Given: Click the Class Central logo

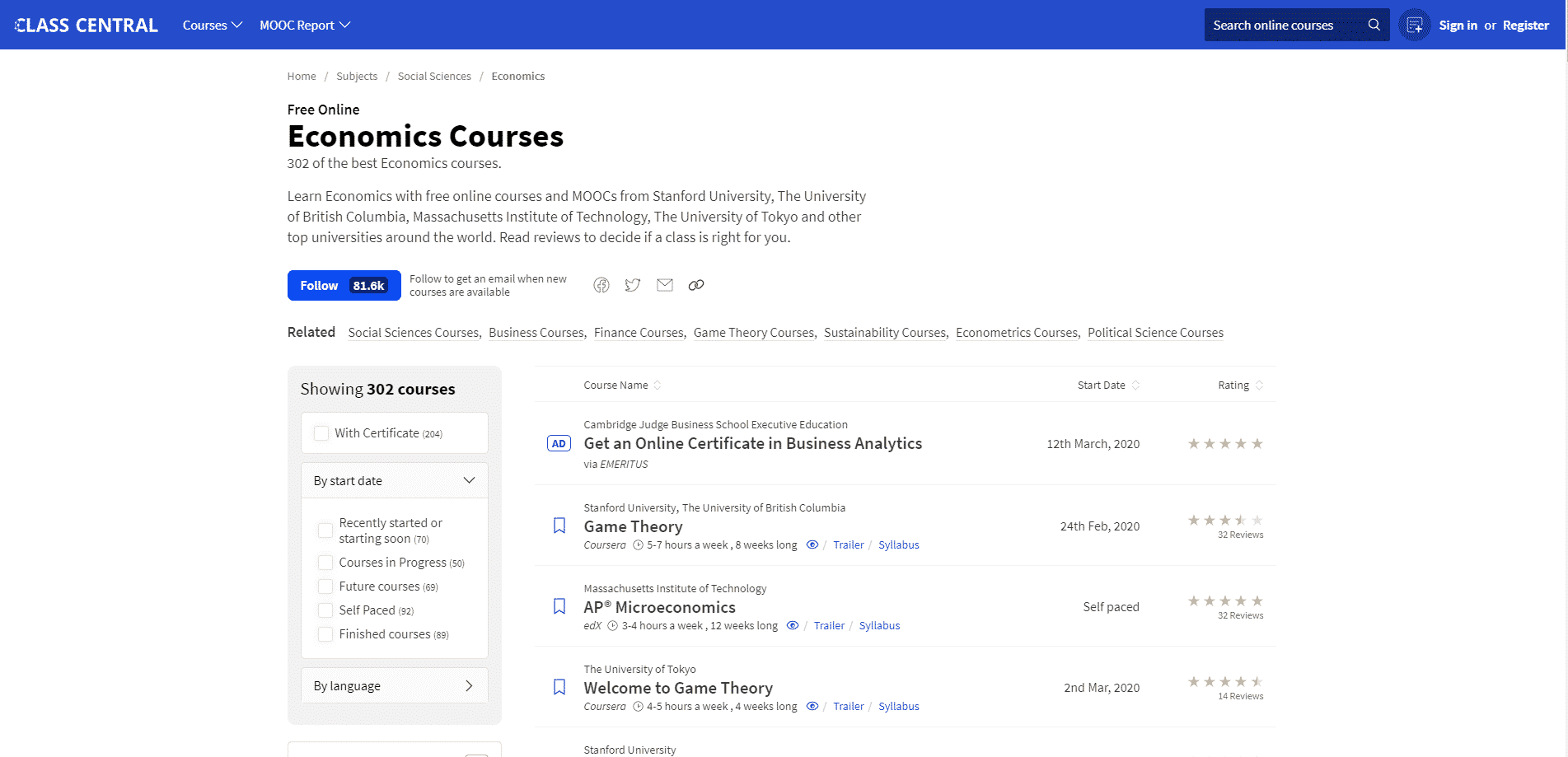Looking at the screenshot, I should coord(87,25).
